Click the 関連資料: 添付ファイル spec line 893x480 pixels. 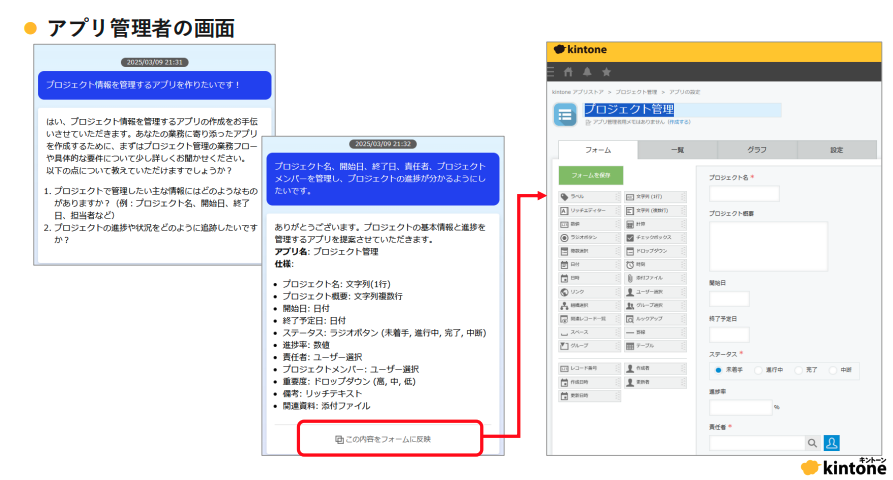coord(326,406)
